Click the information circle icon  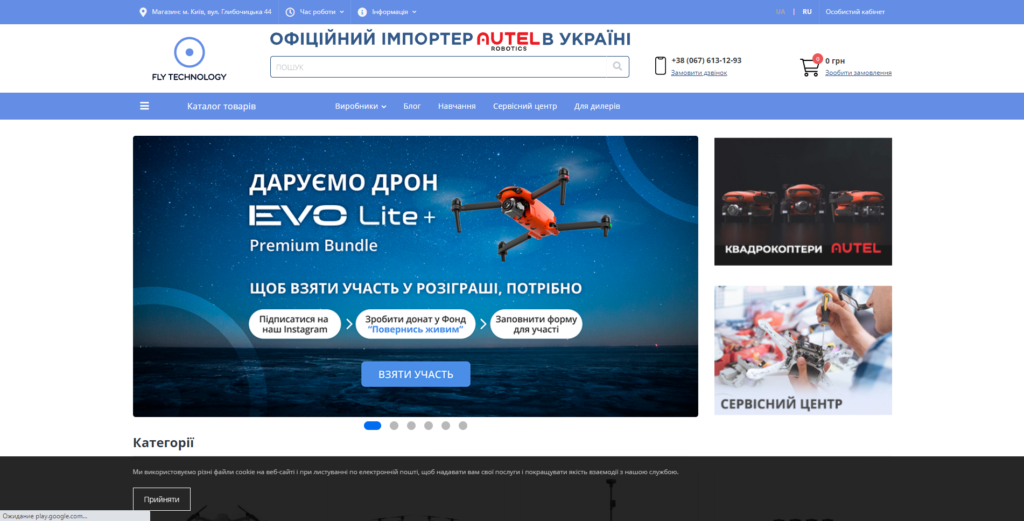tap(362, 12)
